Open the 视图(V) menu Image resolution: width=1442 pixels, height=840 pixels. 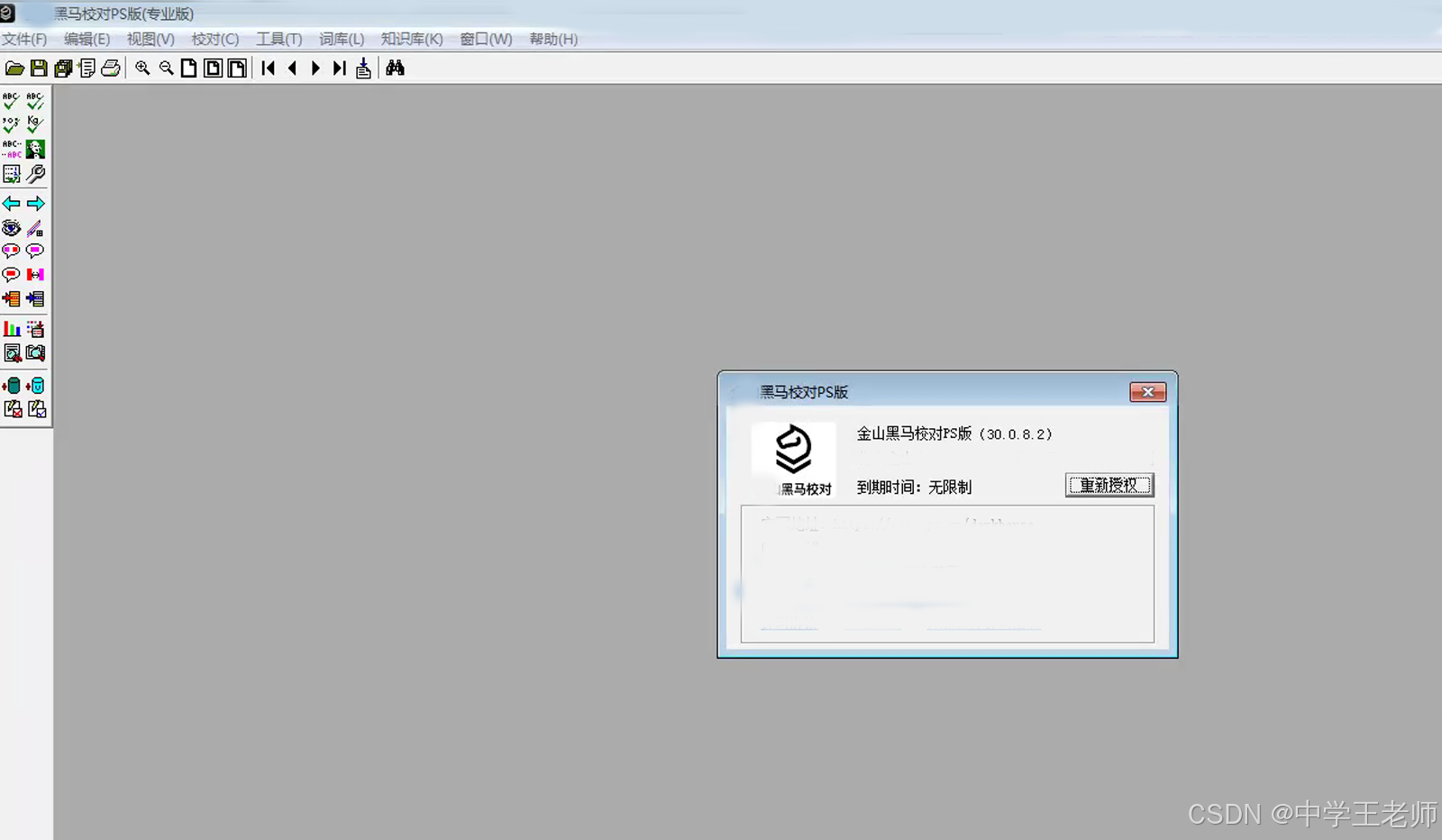coord(151,39)
